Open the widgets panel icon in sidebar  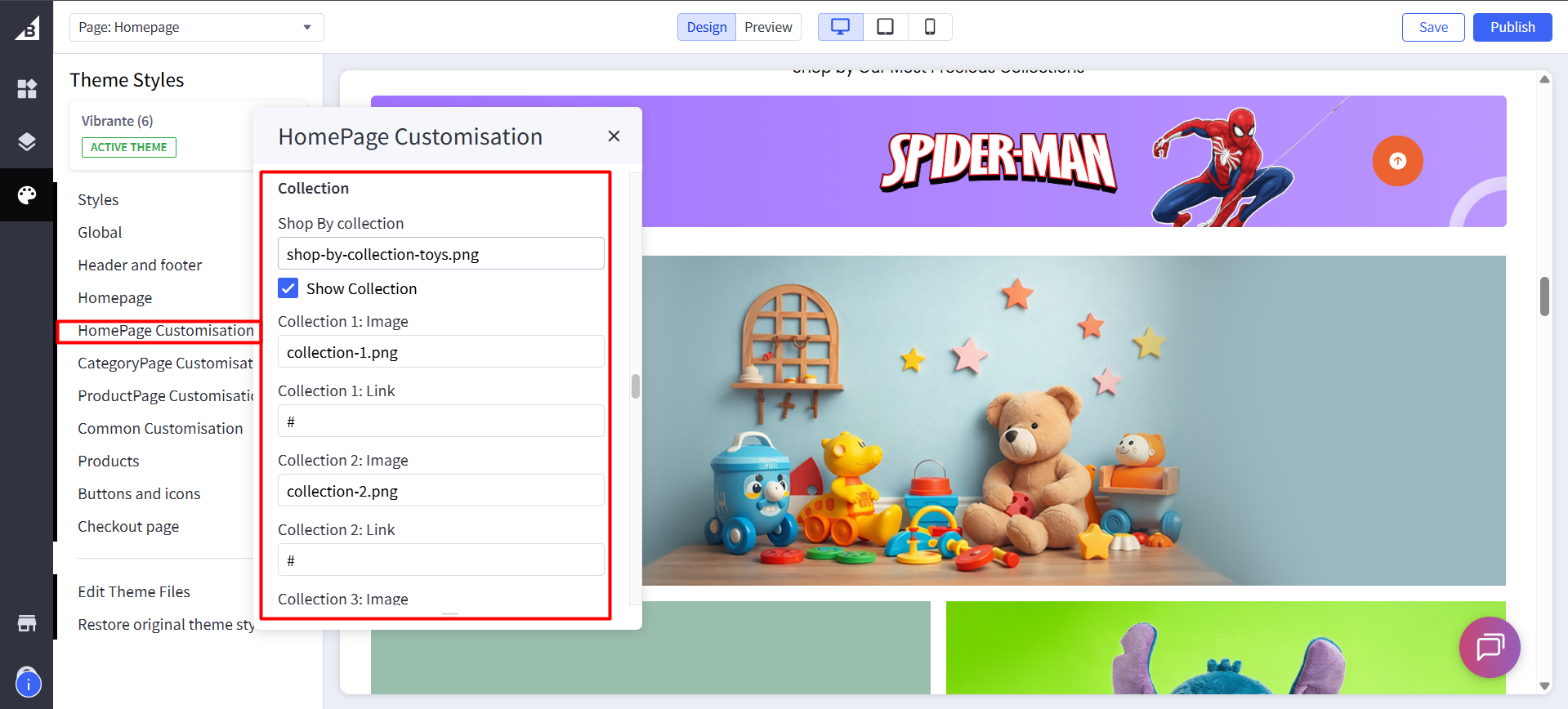click(x=27, y=89)
